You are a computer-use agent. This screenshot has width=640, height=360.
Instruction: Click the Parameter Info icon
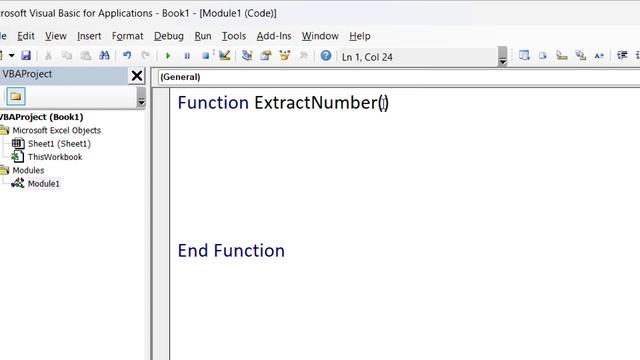(580, 56)
